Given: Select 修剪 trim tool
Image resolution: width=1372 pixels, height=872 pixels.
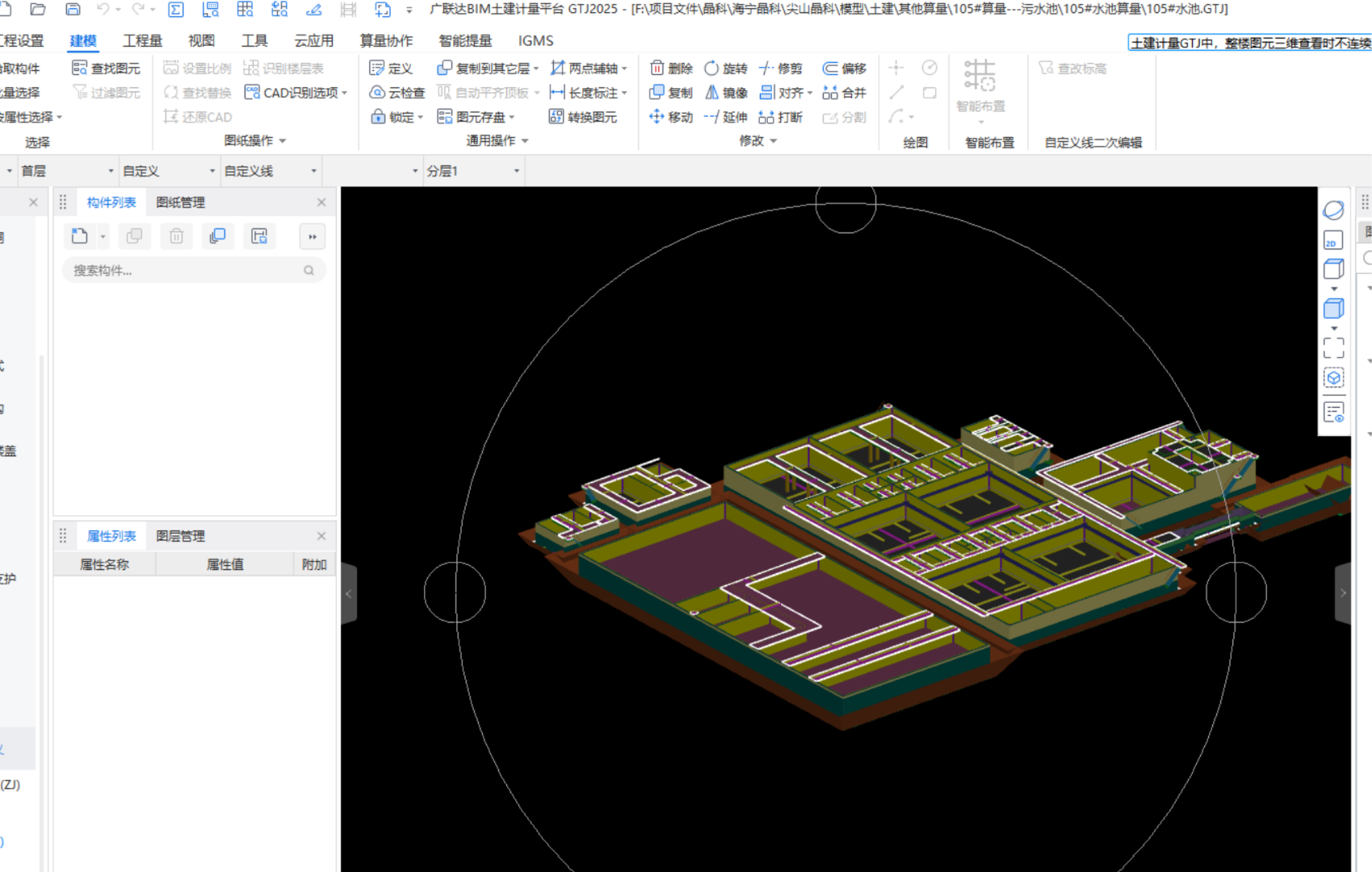Looking at the screenshot, I should point(781,69).
